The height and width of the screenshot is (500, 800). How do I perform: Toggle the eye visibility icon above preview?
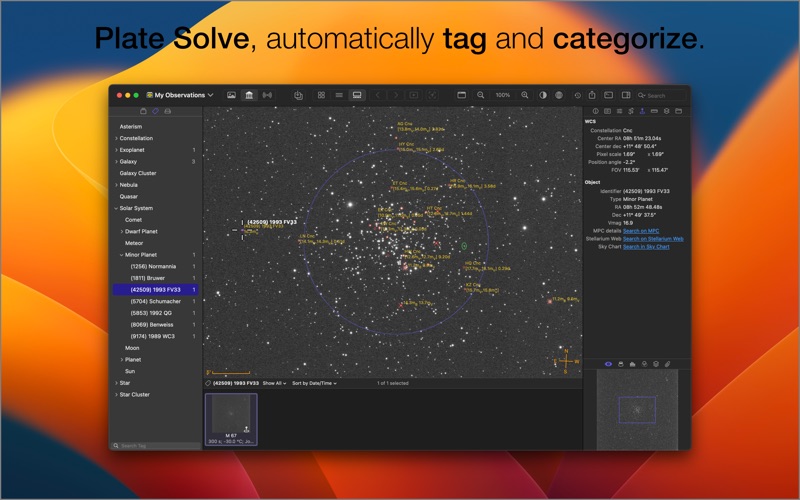(x=608, y=364)
